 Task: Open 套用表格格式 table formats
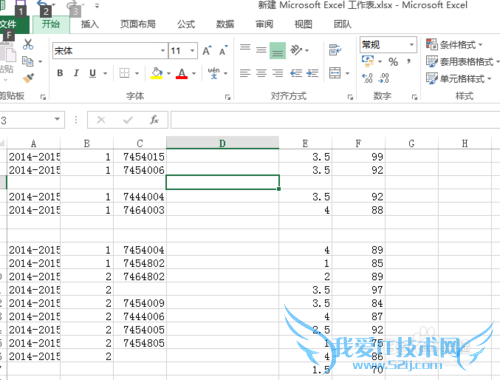click(463, 61)
